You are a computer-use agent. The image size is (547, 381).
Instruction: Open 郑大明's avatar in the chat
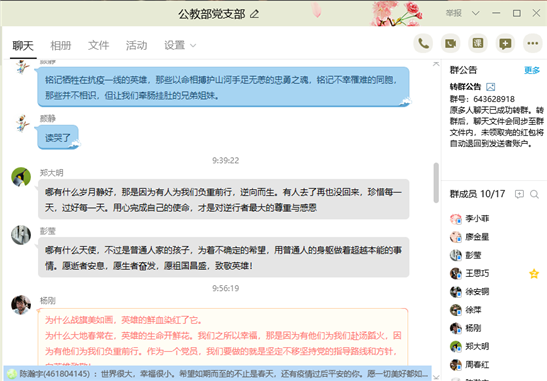pyautogui.click(x=21, y=177)
